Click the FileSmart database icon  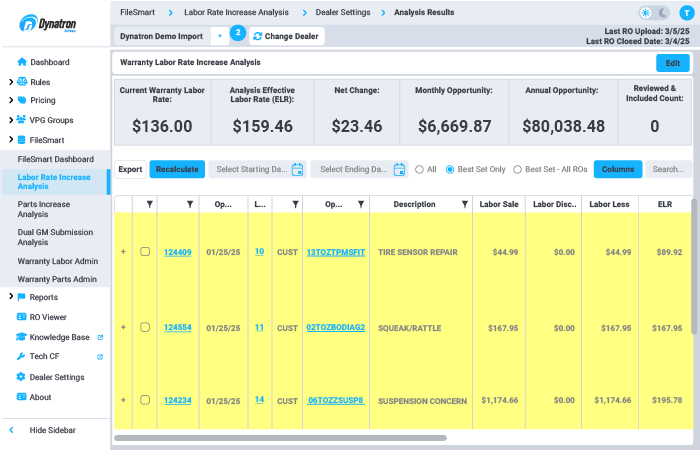click(x=21, y=140)
